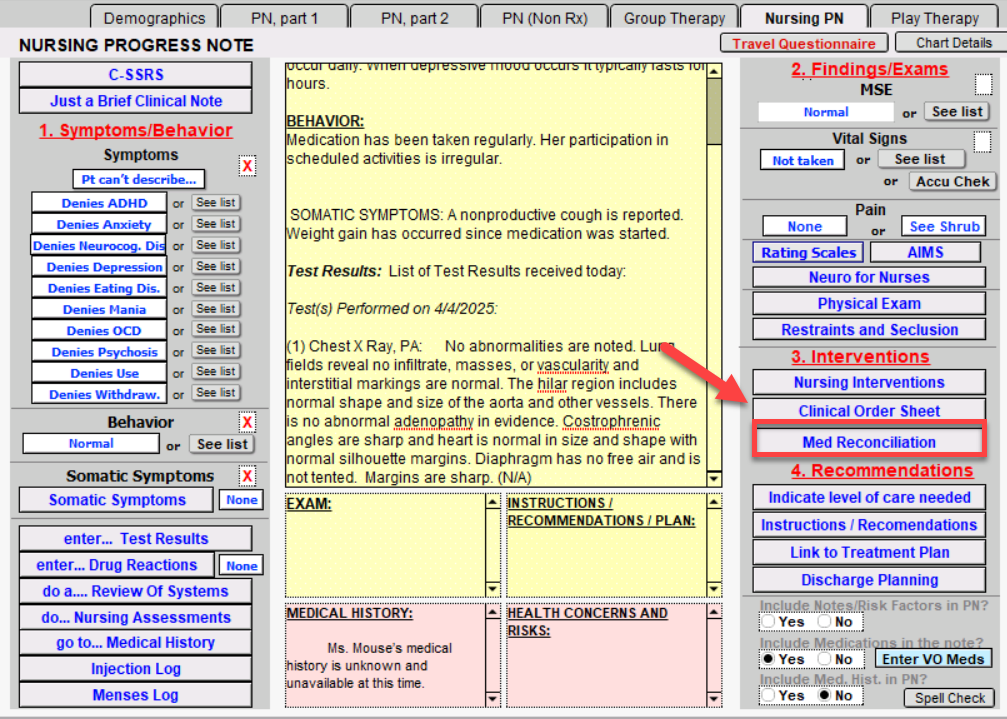Image resolution: width=1007 pixels, height=719 pixels.
Task: Open the Travel Questionnaire
Action: [804, 43]
